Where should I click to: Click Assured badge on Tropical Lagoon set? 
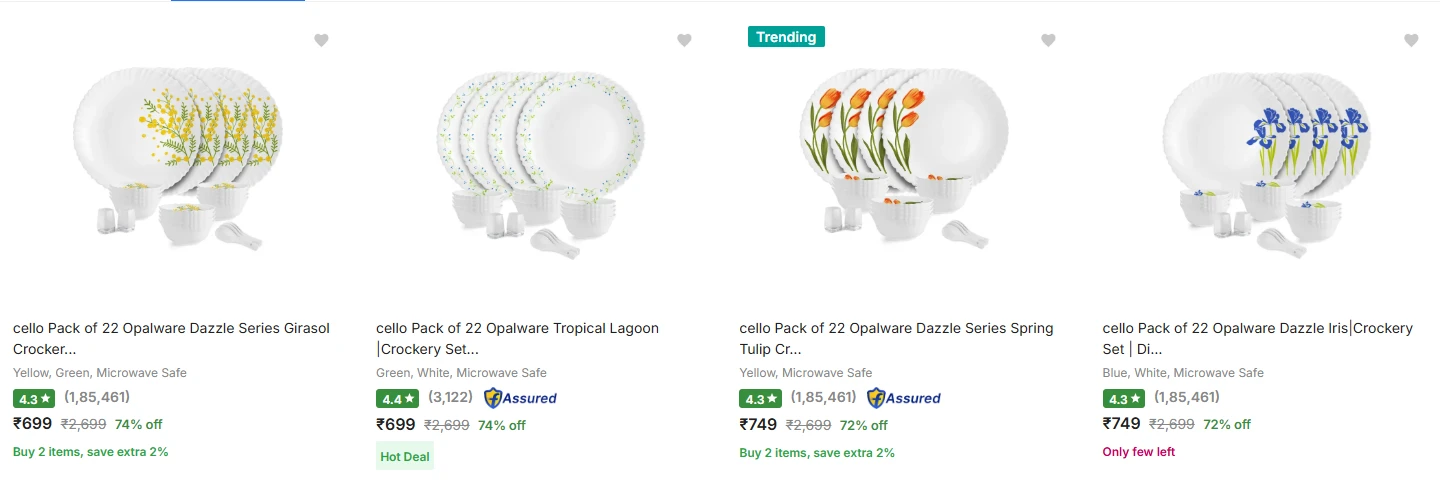pyautogui.click(x=520, y=398)
